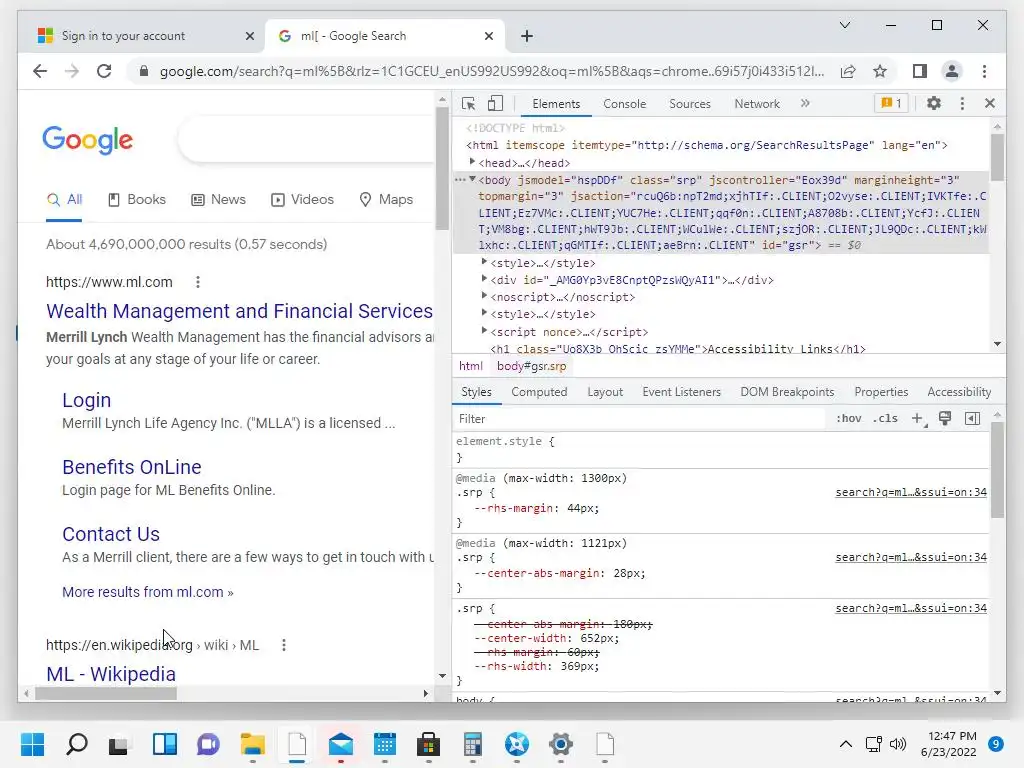Viewport: 1024px width, 768px height.
Task: Open options for the ml.com result
Action: 198,282
